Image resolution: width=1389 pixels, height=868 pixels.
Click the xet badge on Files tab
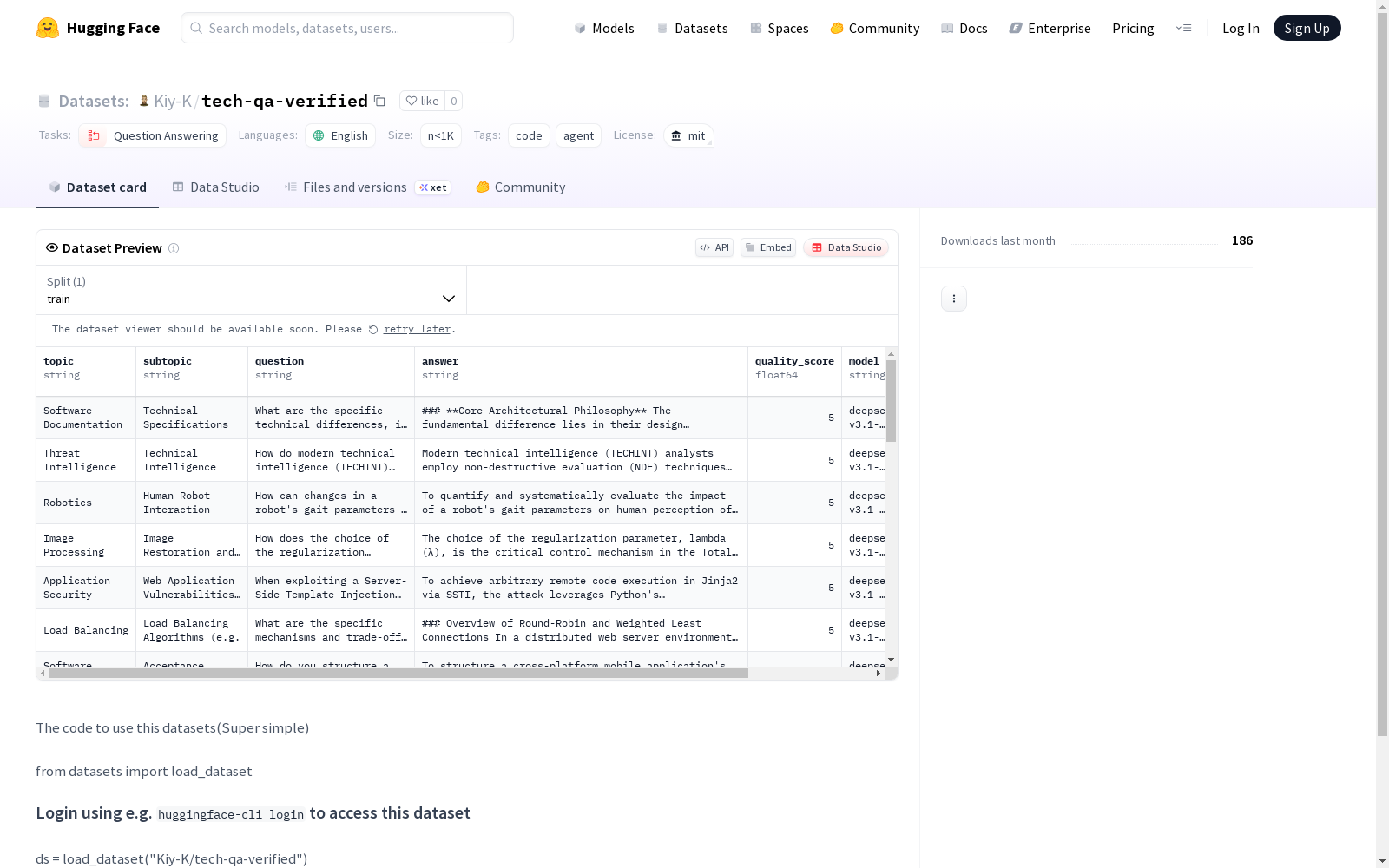pos(433,187)
